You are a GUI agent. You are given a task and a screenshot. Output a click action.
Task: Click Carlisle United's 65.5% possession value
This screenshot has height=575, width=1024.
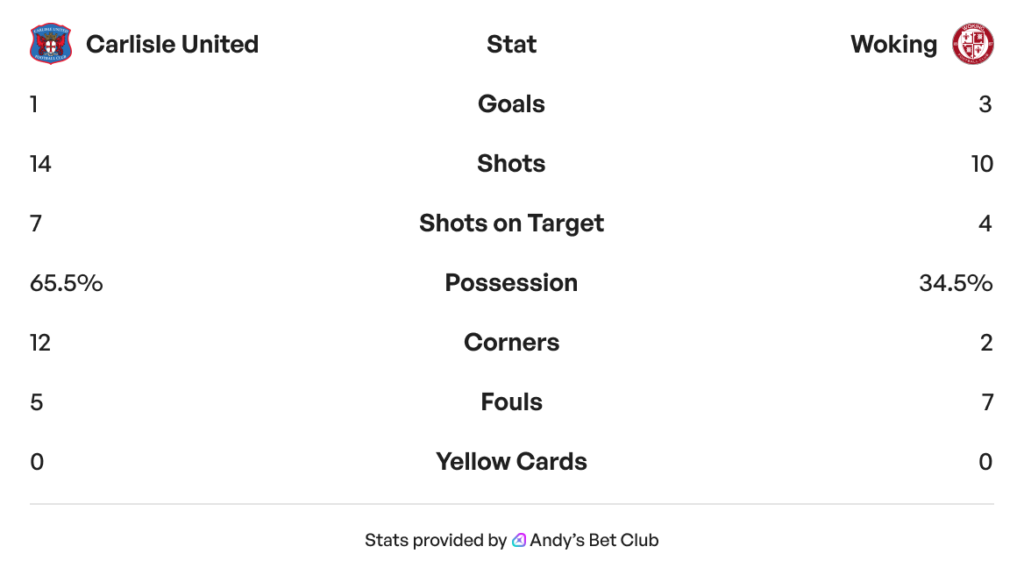66,283
